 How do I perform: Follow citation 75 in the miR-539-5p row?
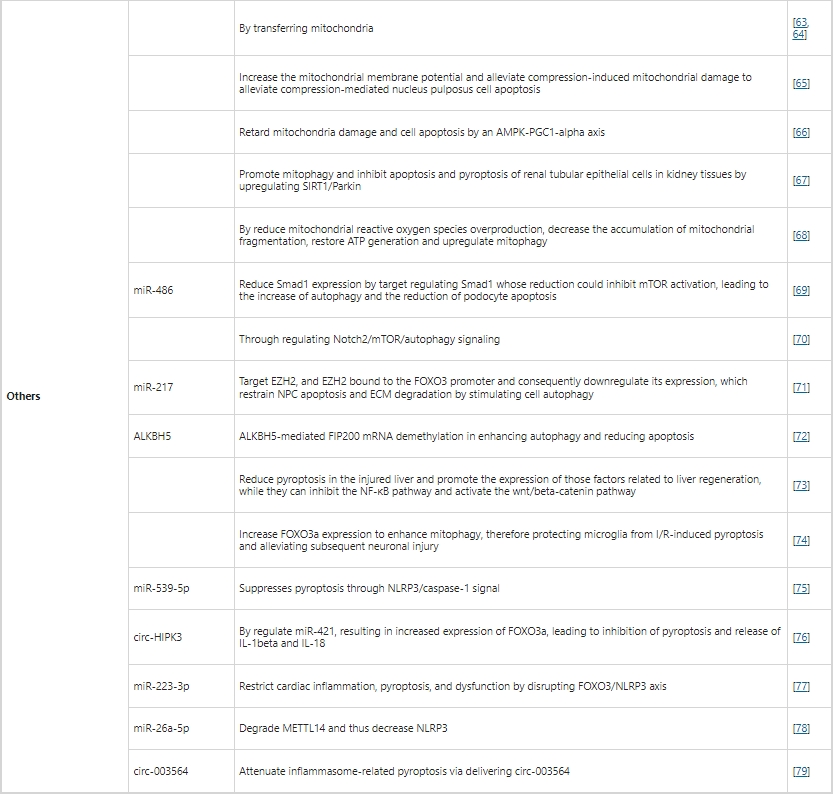(x=801, y=589)
